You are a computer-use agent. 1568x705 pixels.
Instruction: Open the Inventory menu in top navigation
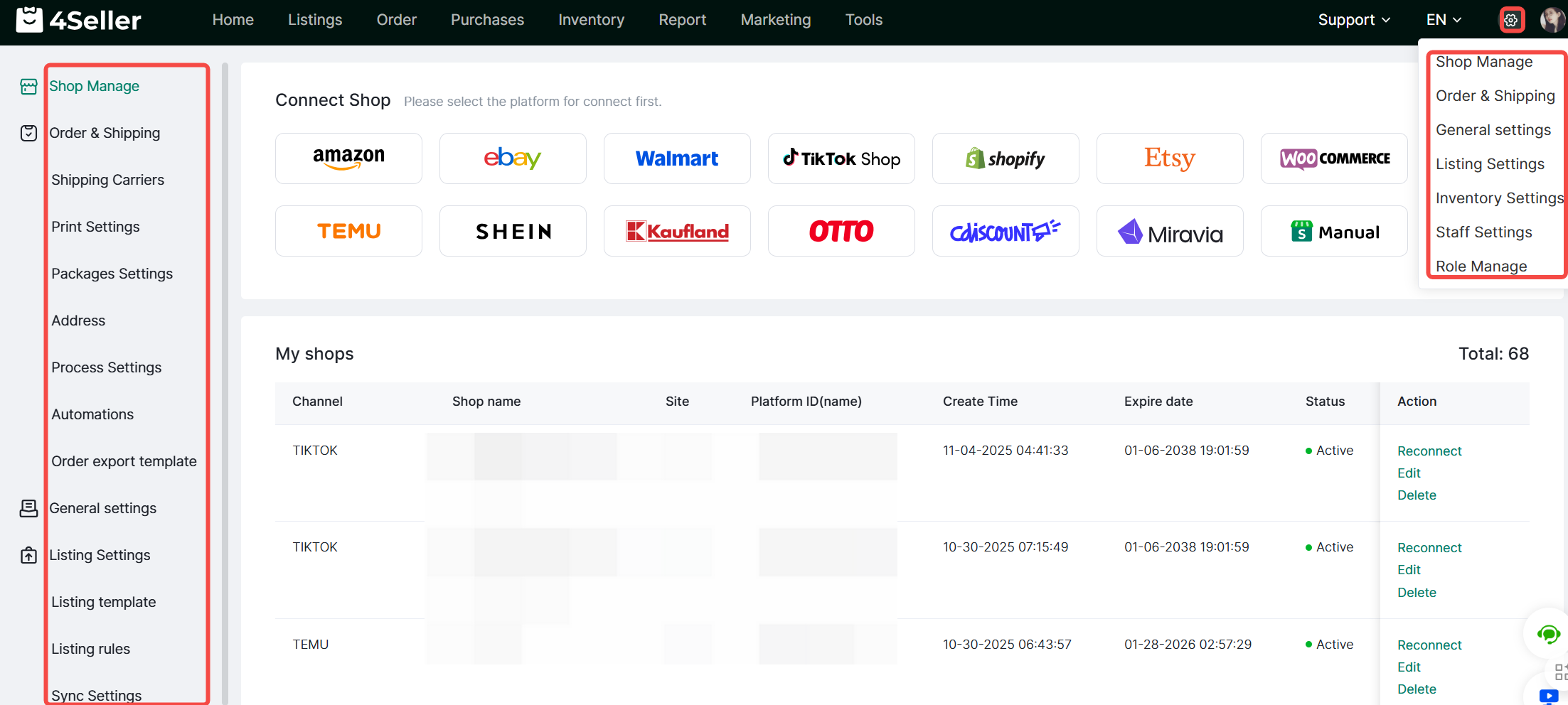pos(591,20)
